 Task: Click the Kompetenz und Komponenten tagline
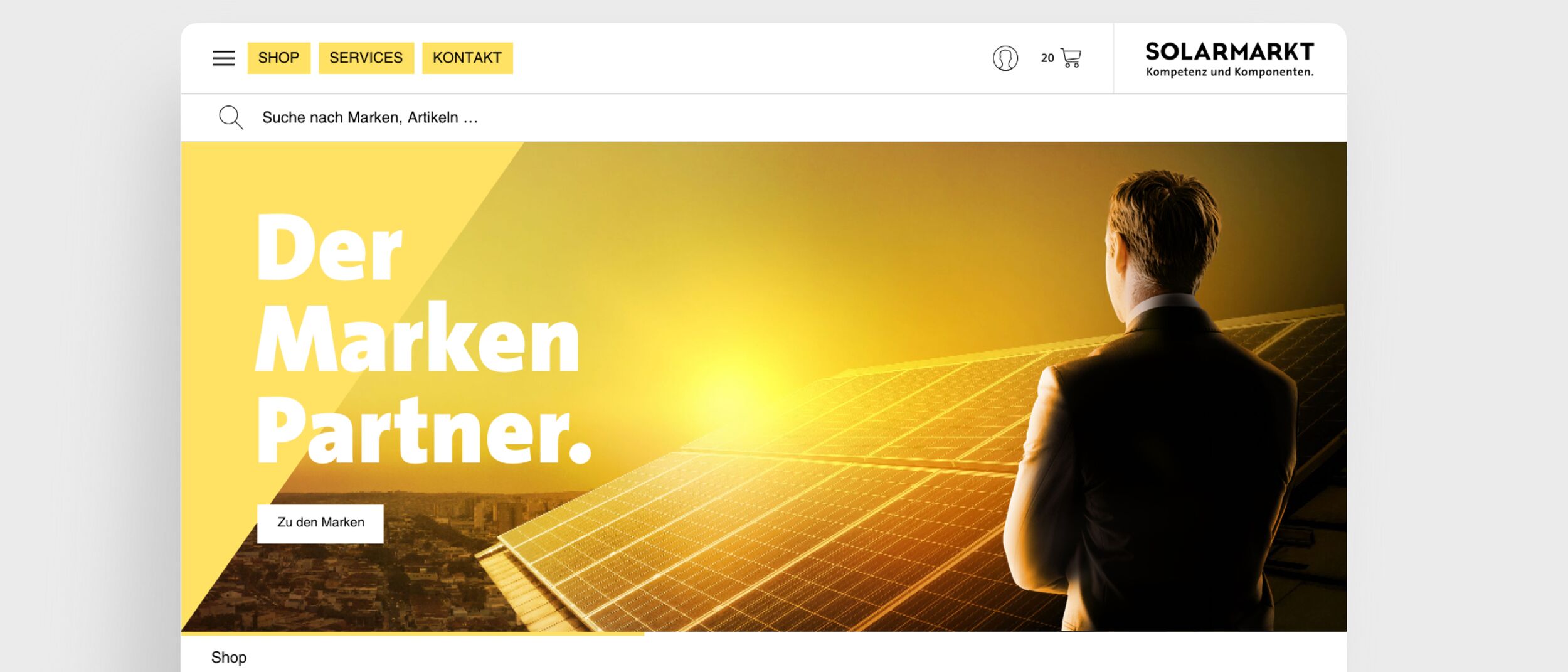coord(1229,72)
